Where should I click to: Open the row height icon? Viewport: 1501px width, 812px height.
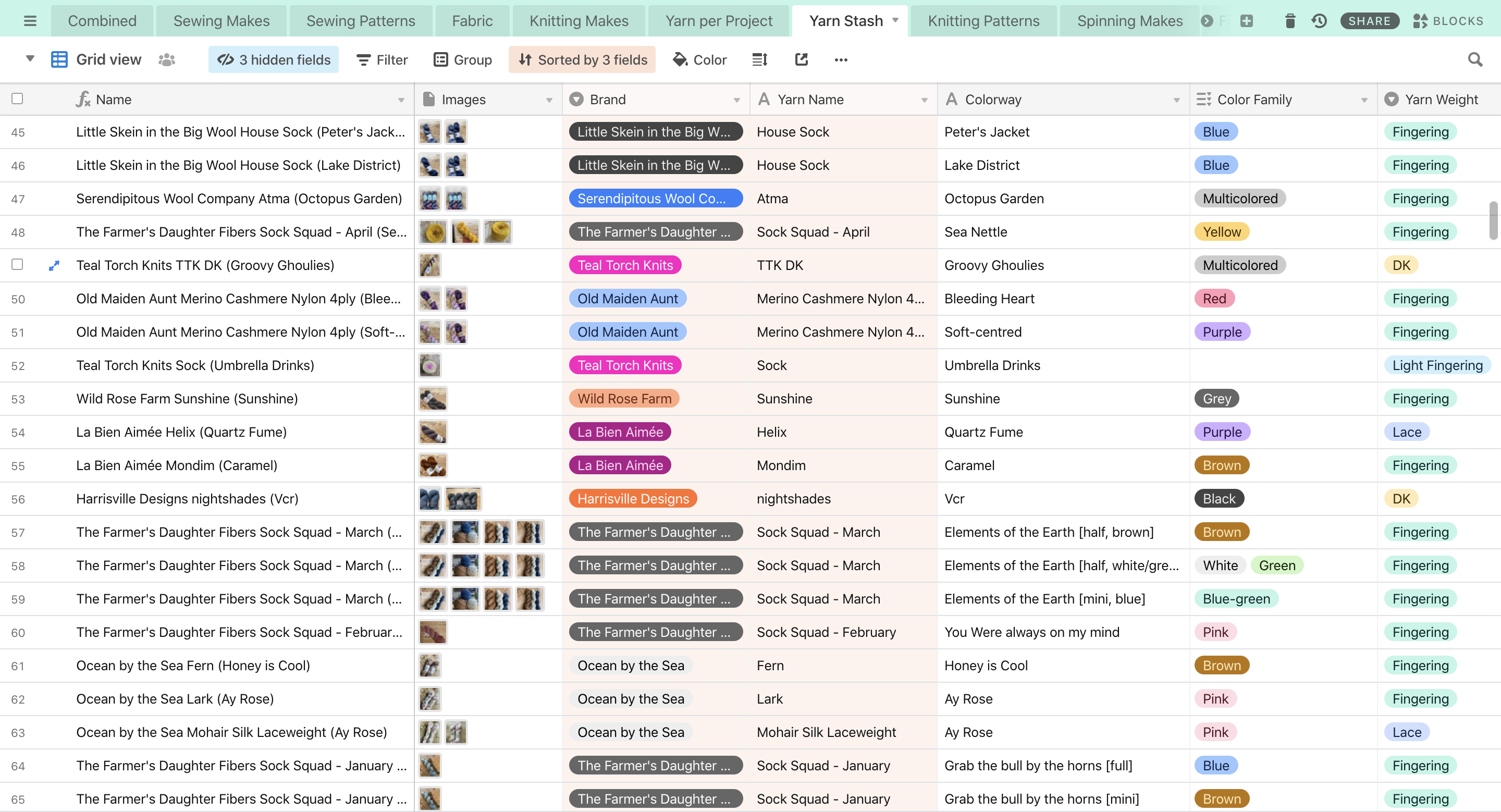coord(760,59)
